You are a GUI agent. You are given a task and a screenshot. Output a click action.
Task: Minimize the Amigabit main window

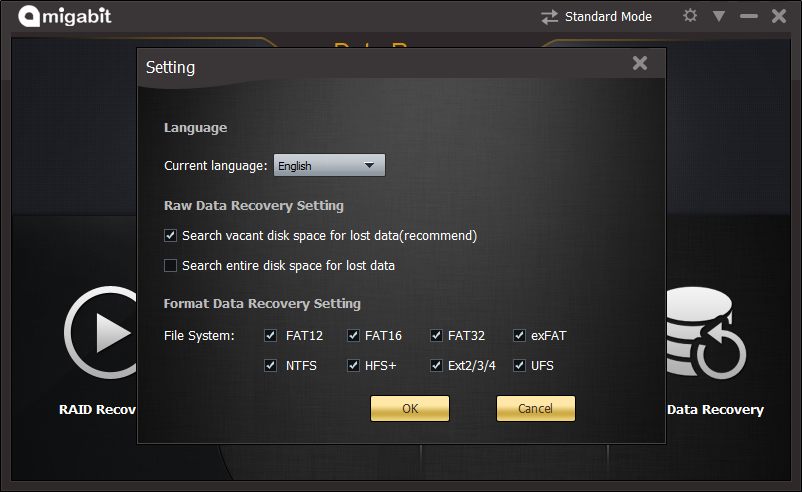(748, 16)
